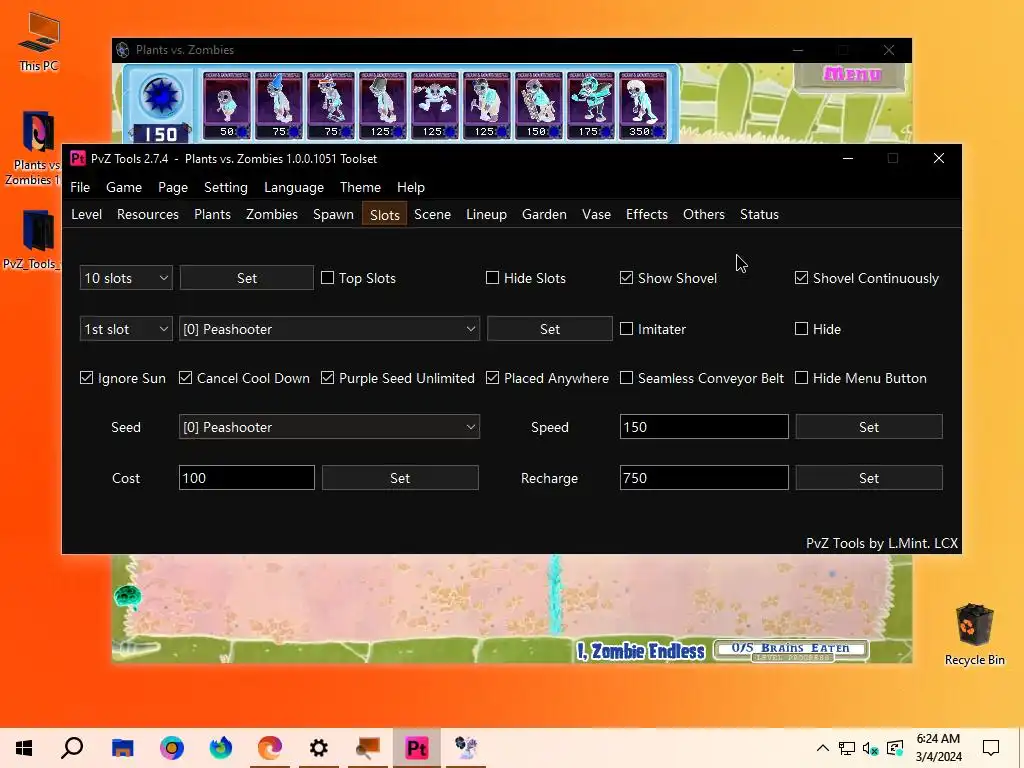This screenshot has height=768, width=1024.
Task: Uncheck Shovel Continuously
Action: pos(801,278)
